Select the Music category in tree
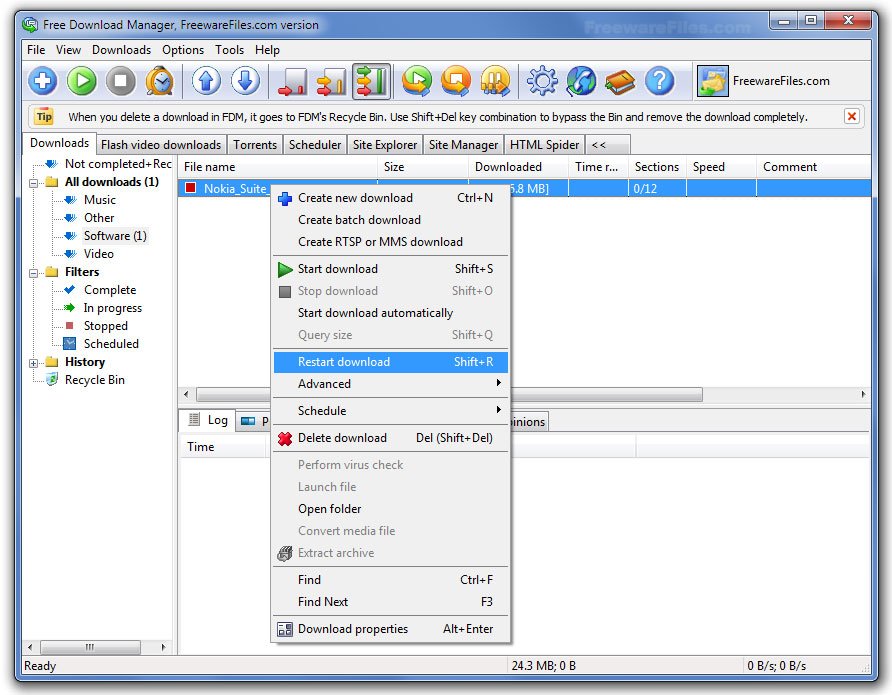Image resolution: width=892 pixels, height=695 pixels. click(100, 200)
